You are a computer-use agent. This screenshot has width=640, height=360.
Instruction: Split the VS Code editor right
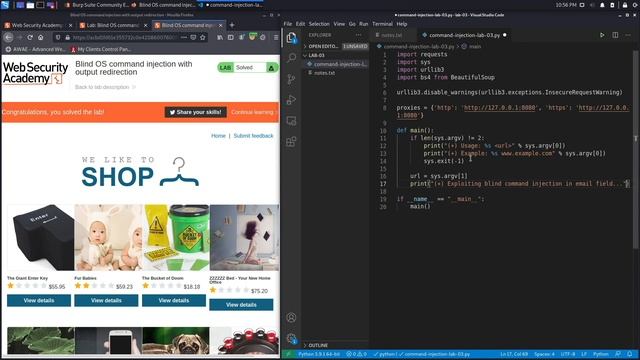click(615, 35)
